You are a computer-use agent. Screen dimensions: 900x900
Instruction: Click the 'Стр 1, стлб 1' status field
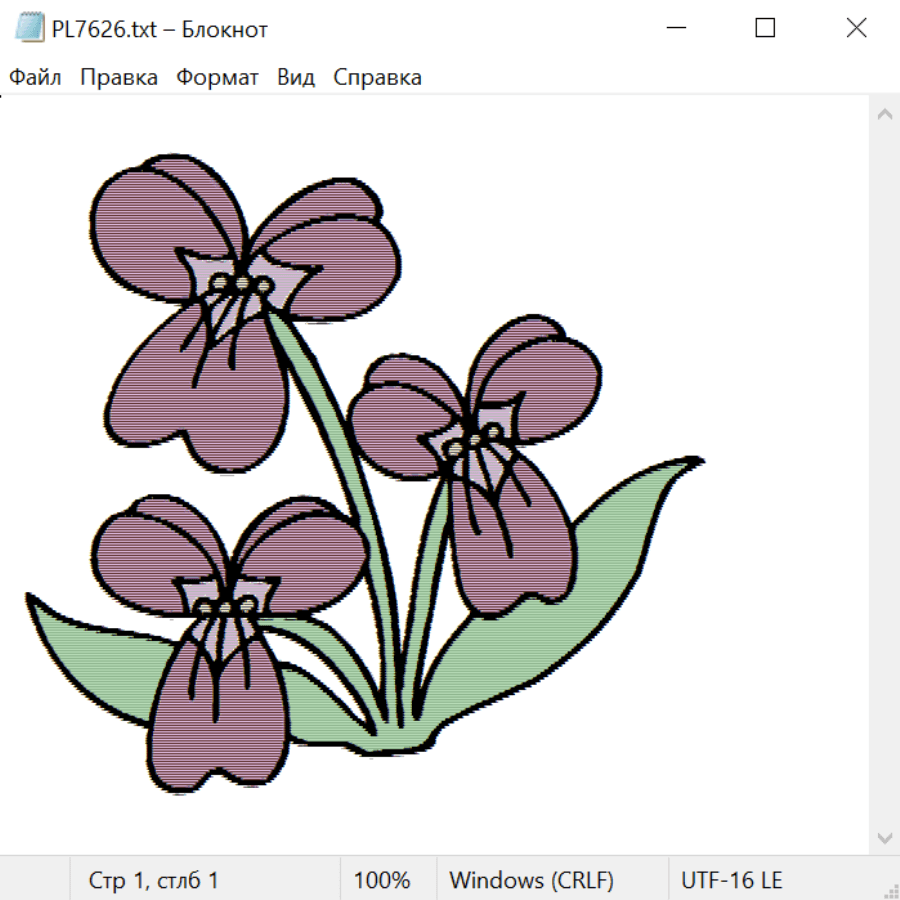pos(154,880)
